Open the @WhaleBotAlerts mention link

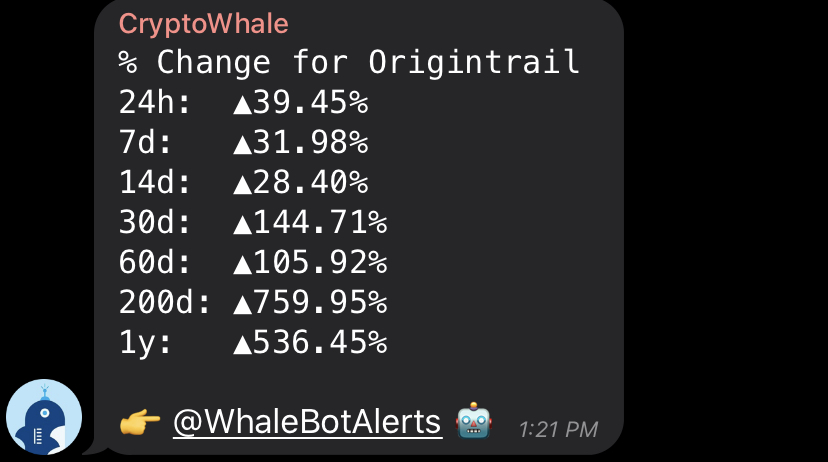[307, 422]
